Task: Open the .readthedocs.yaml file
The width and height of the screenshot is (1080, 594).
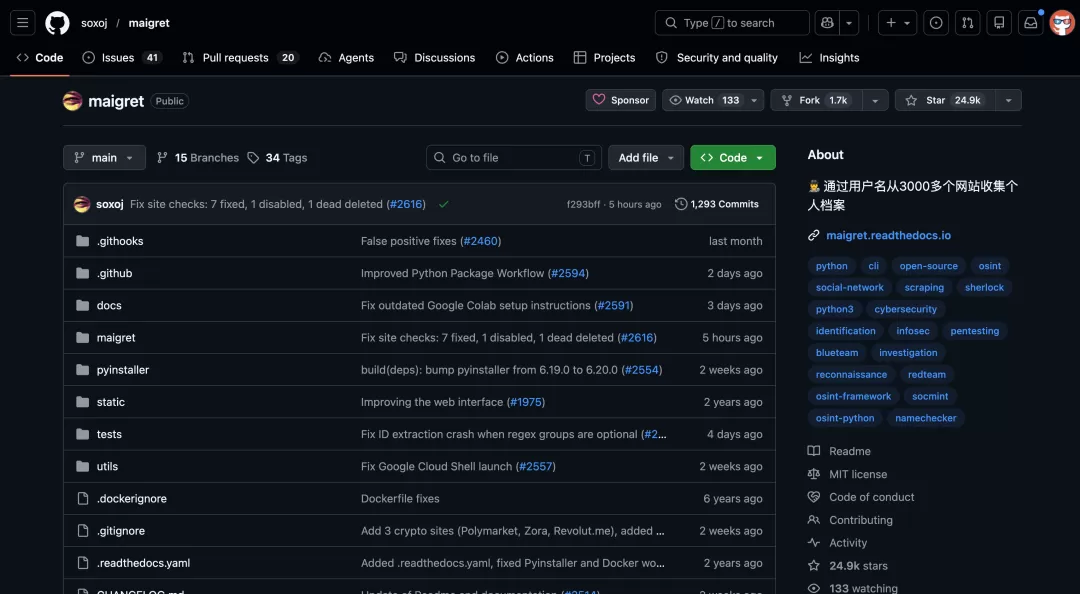Action: click(143, 563)
